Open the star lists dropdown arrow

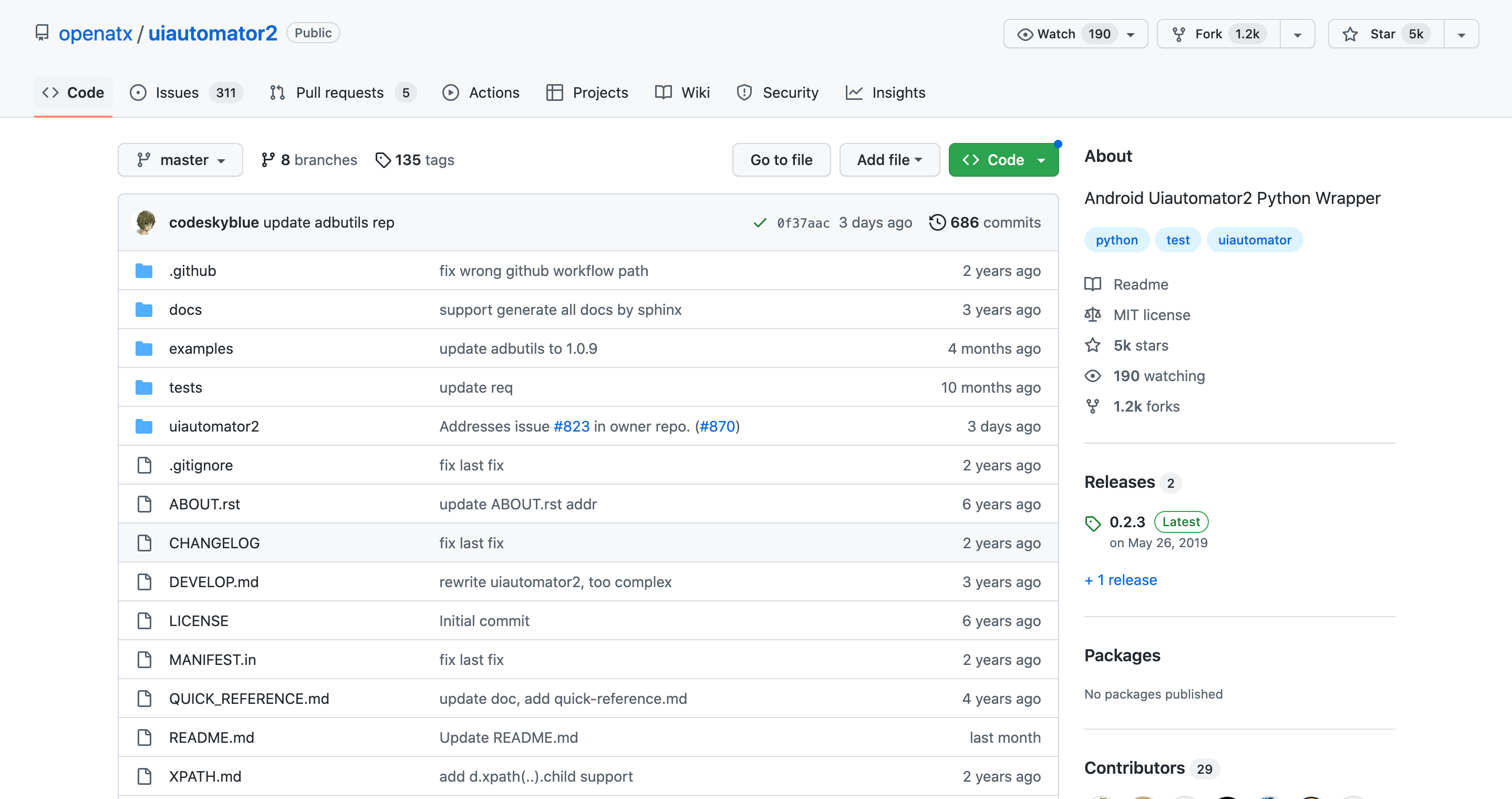[x=1461, y=34]
